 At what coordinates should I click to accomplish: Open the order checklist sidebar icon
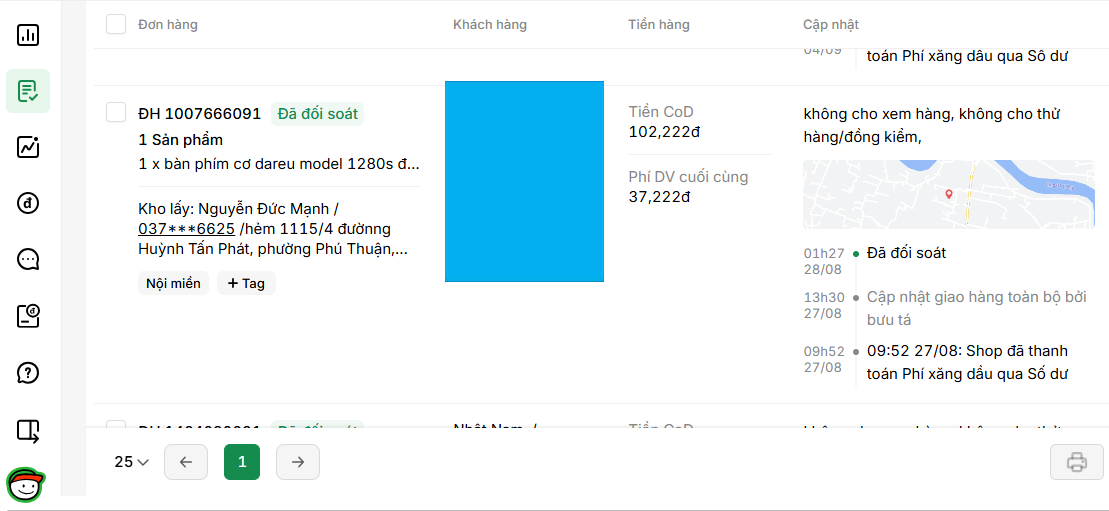(x=28, y=91)
